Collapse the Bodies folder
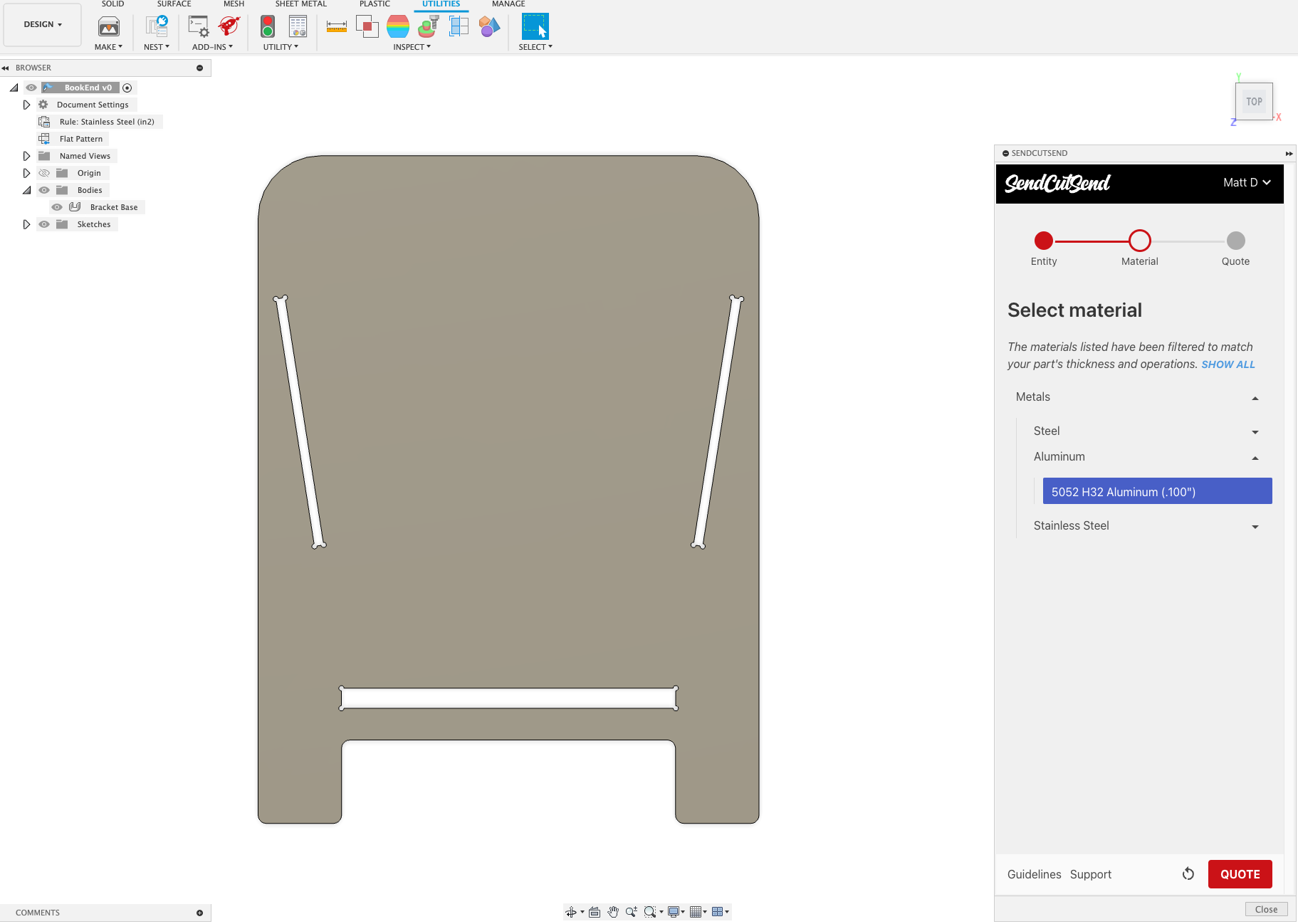 26,190
